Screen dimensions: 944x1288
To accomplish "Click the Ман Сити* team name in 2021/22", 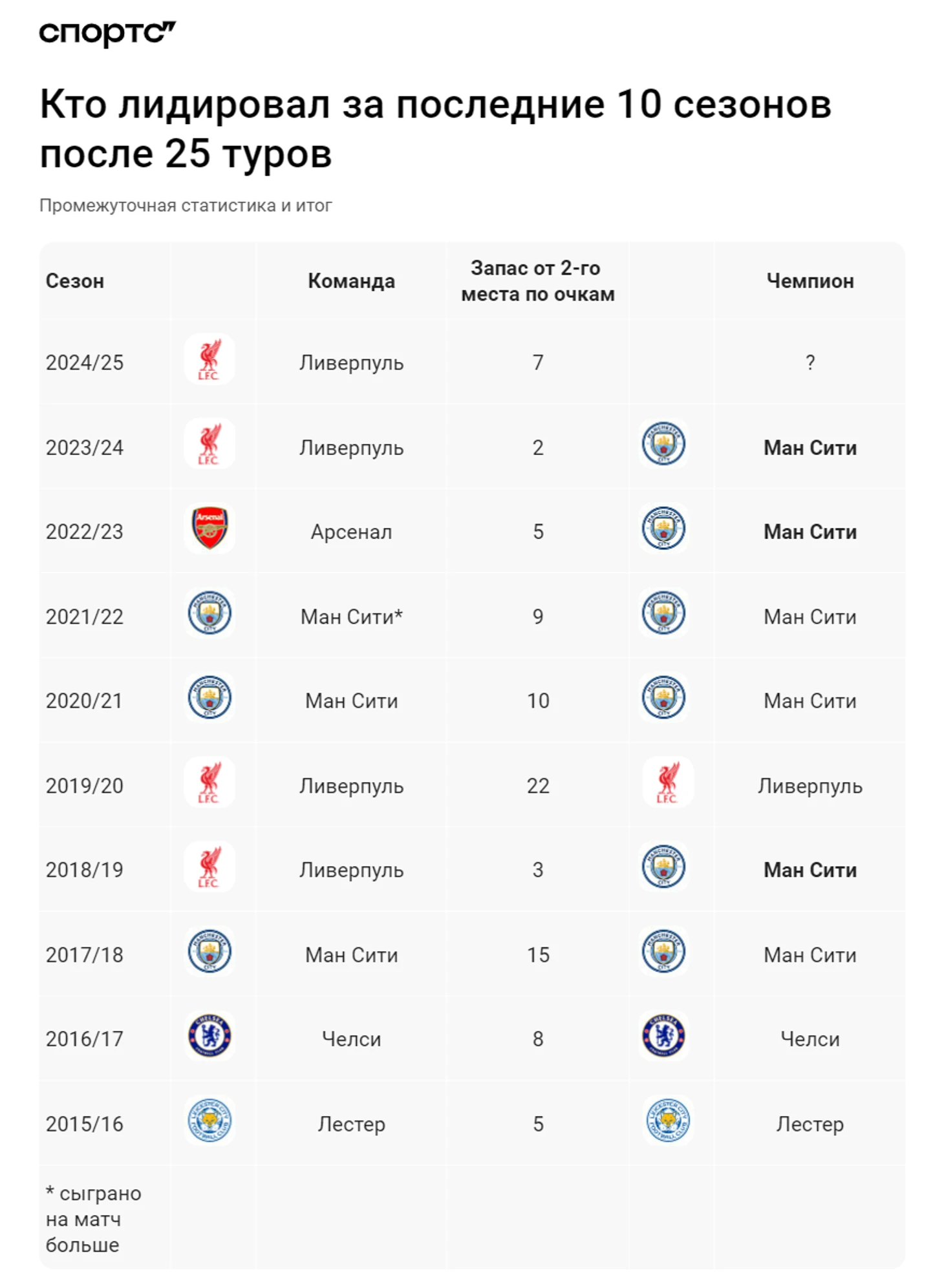I will (x=351, y=617).
